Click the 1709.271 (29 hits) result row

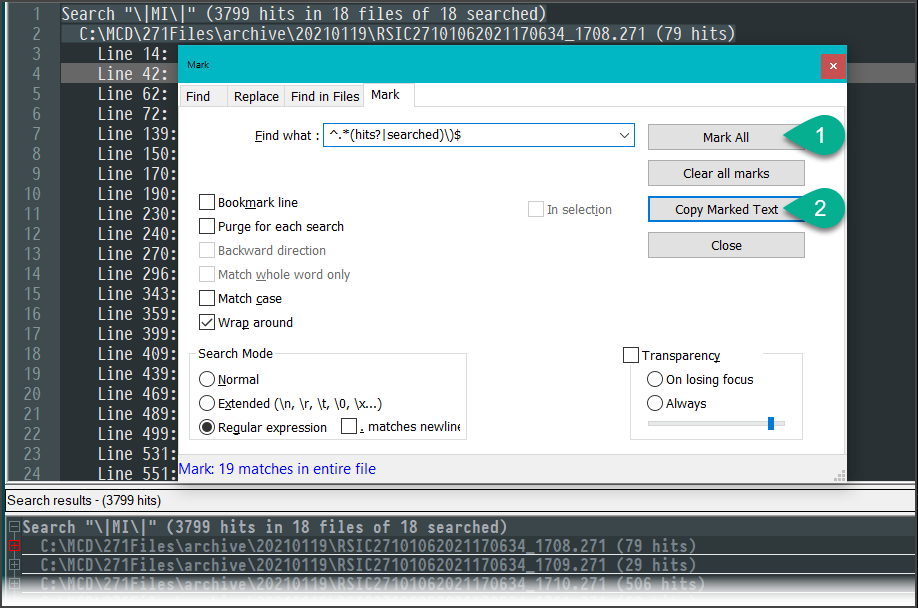pos(368,565)
